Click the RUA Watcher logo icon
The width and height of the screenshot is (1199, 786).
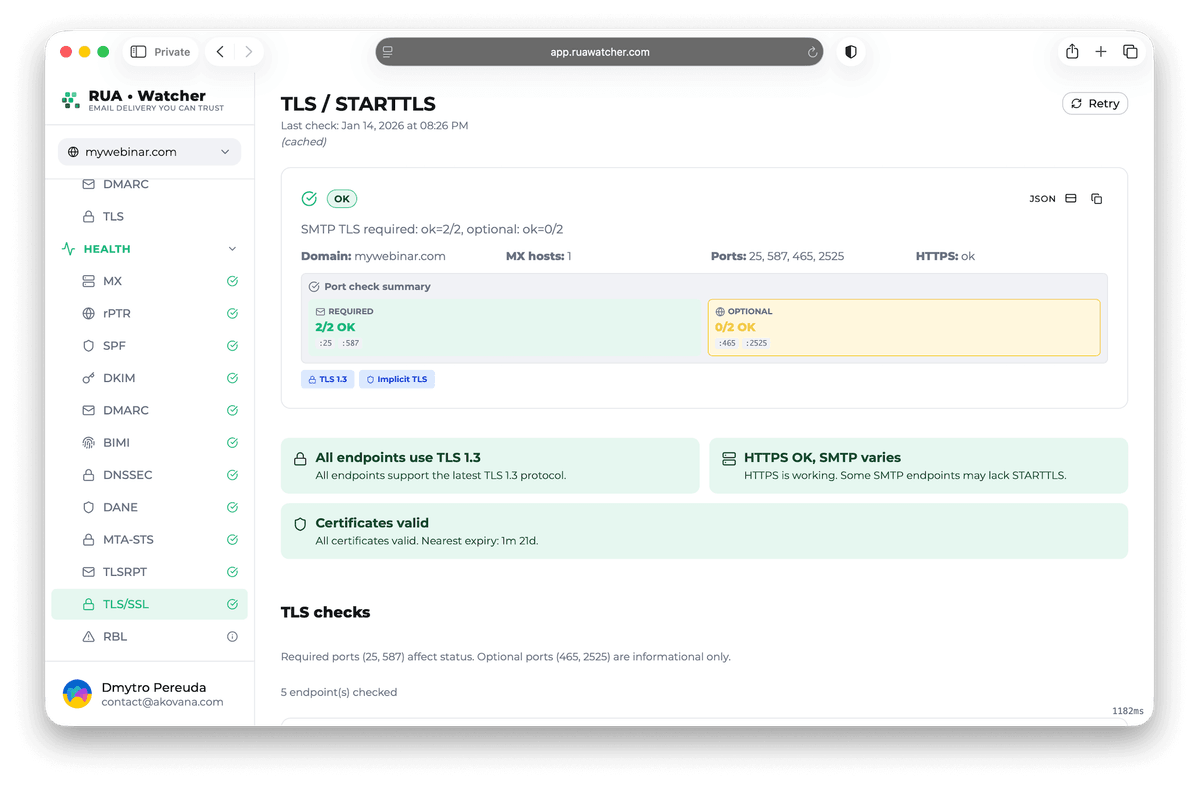[x=70, y=101]
